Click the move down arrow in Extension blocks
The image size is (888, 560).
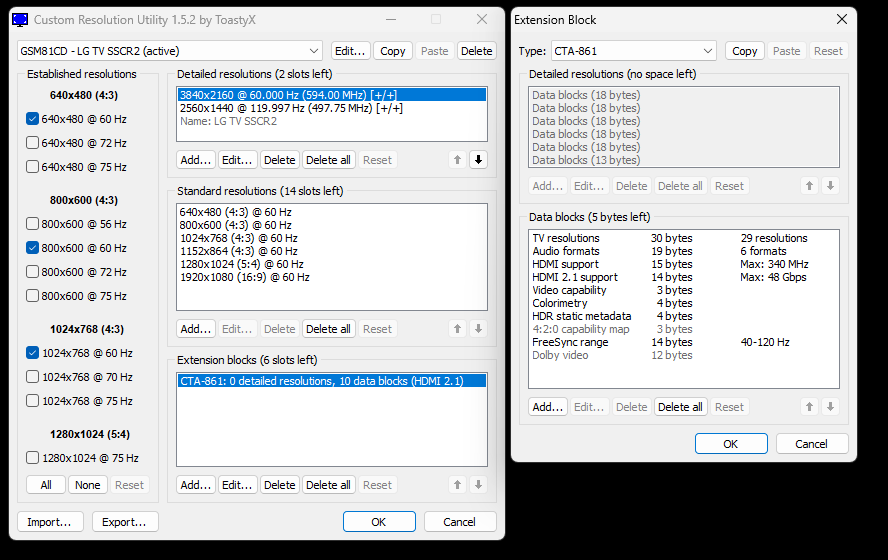tap(478, 485)
